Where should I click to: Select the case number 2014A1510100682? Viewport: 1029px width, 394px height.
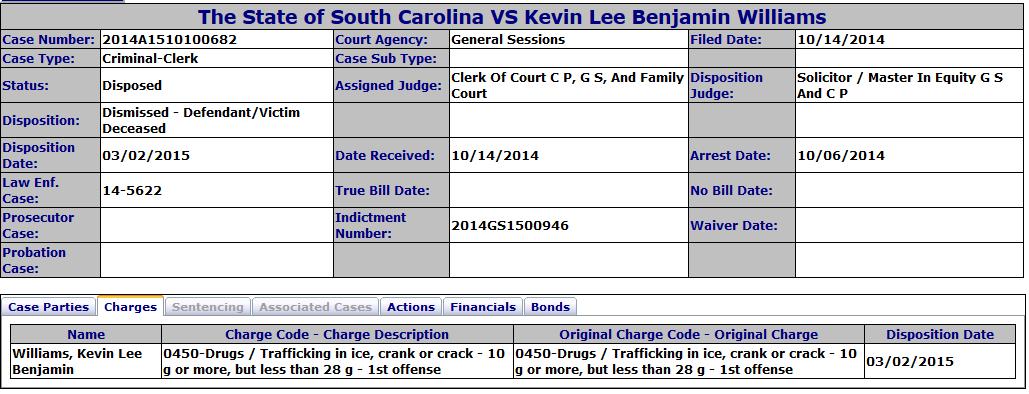(169, 39)
